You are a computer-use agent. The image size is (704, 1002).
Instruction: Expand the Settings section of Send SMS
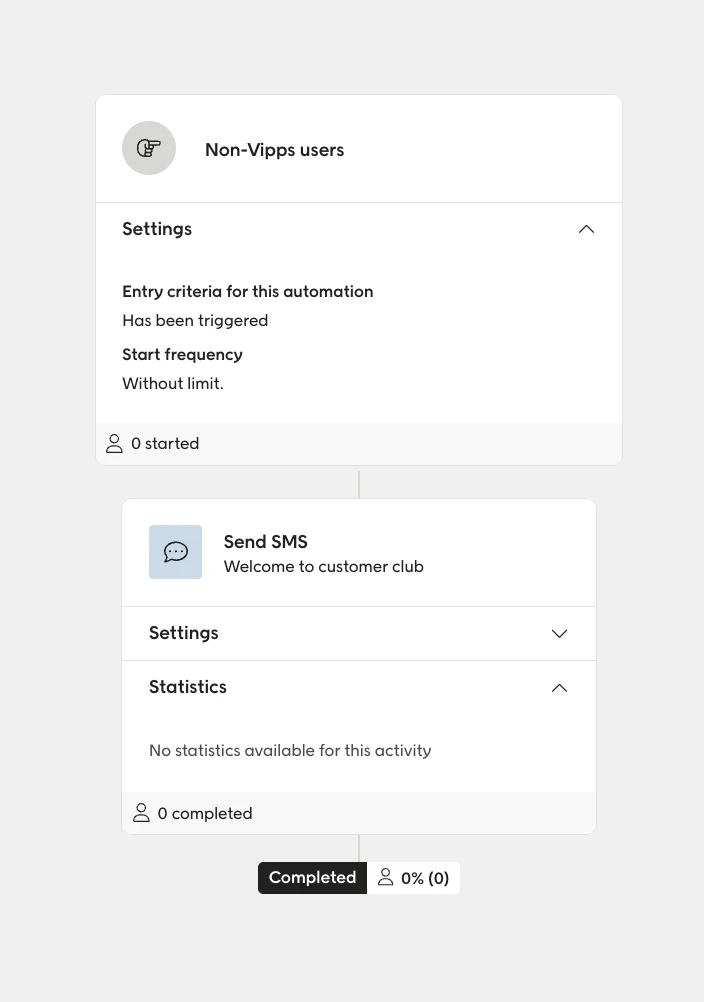[559, 633]
